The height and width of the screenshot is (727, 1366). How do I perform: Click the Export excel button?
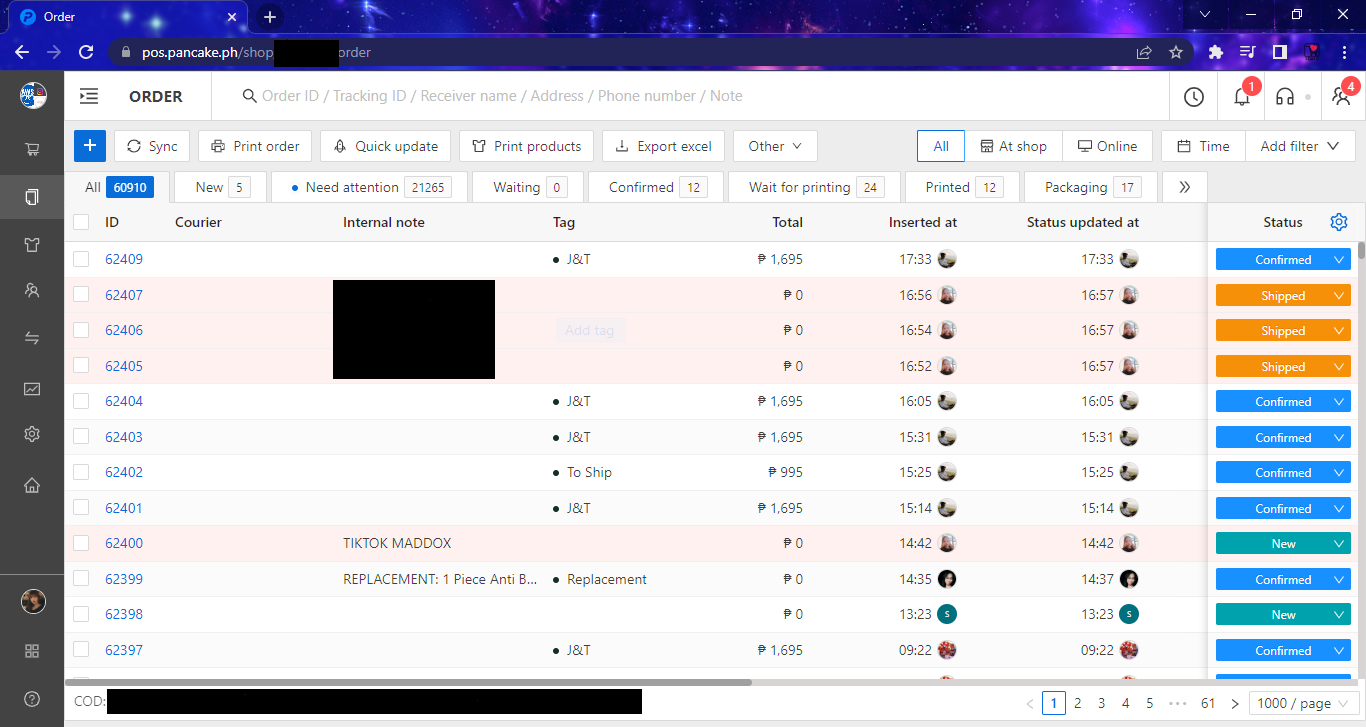(663, 146)
